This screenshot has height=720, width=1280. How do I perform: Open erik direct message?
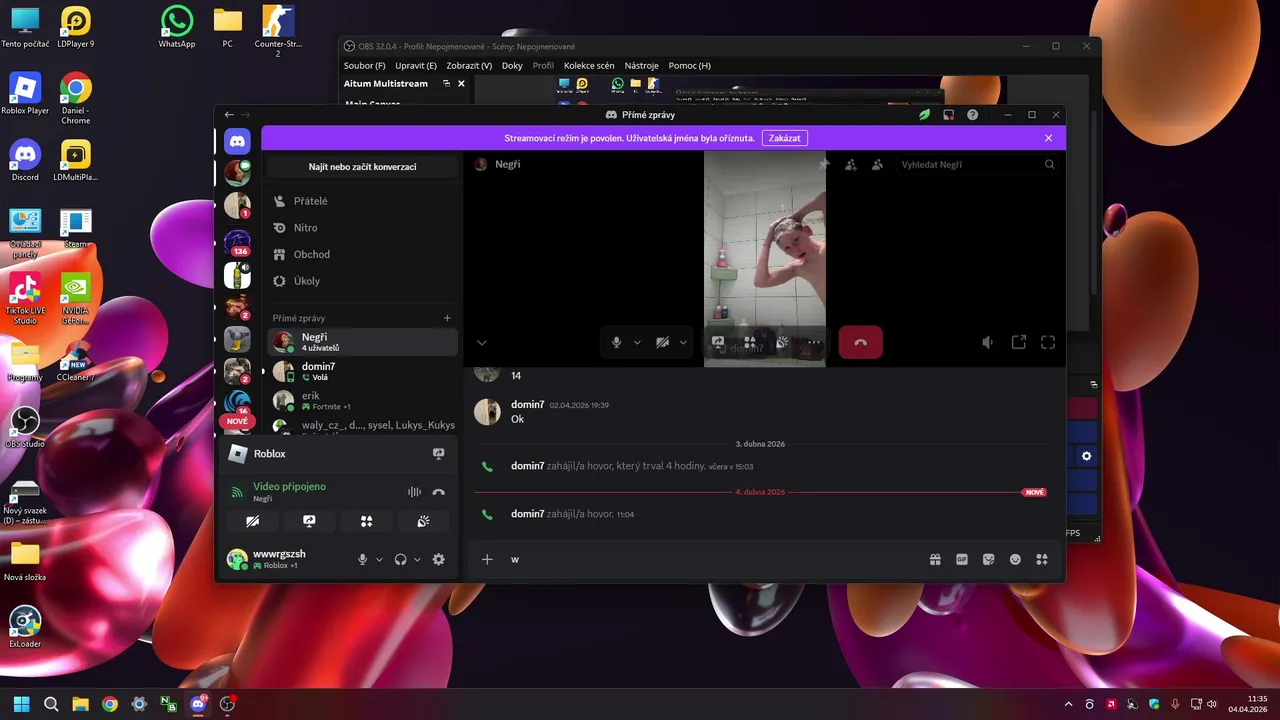click(362, 401)
